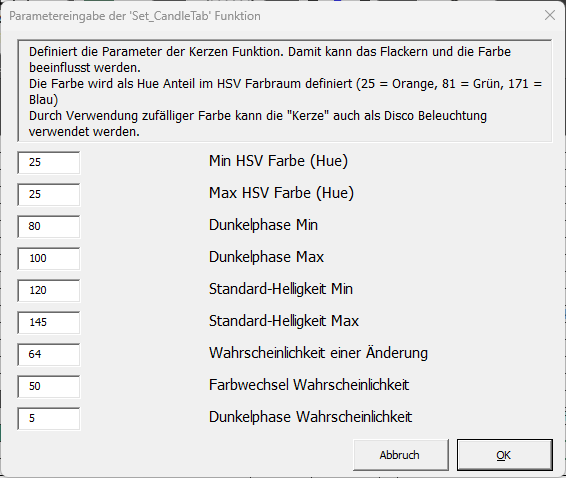
Task: Click the Standard-Helligkeit Max input box
Action: pyautogui.click(x=49, y=322)
